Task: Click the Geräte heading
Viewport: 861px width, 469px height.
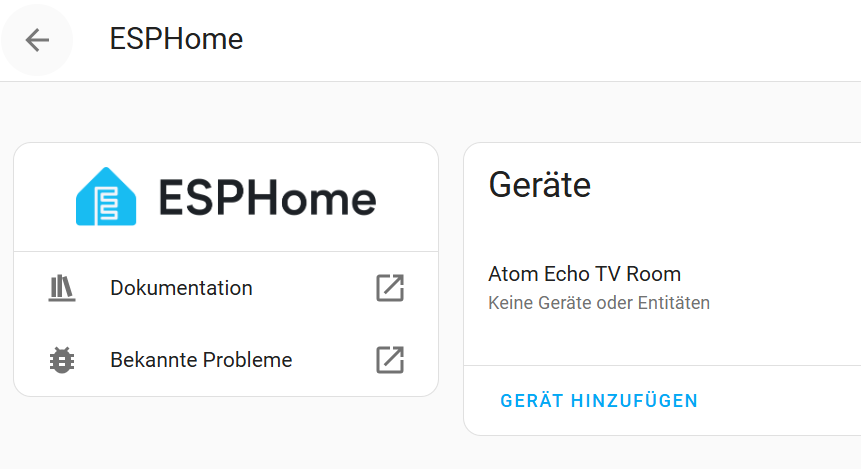Action: [x=539, y=184]
